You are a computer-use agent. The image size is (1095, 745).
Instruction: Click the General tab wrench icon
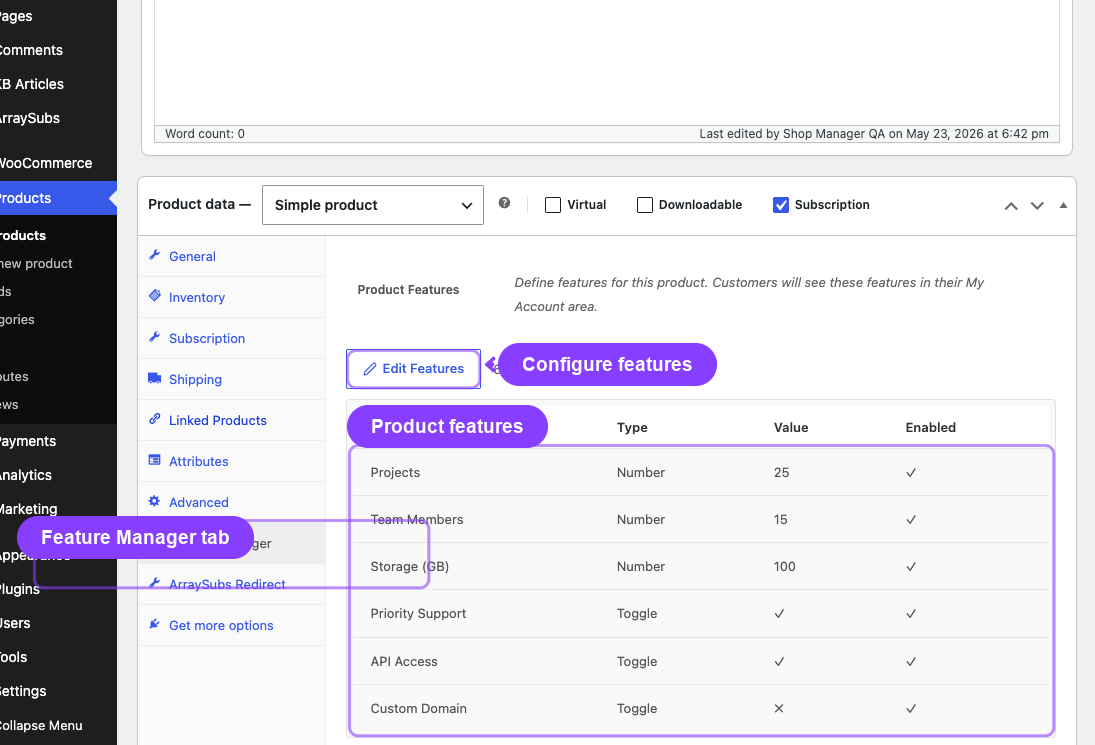pyautogui.click(x=154, y=255)
